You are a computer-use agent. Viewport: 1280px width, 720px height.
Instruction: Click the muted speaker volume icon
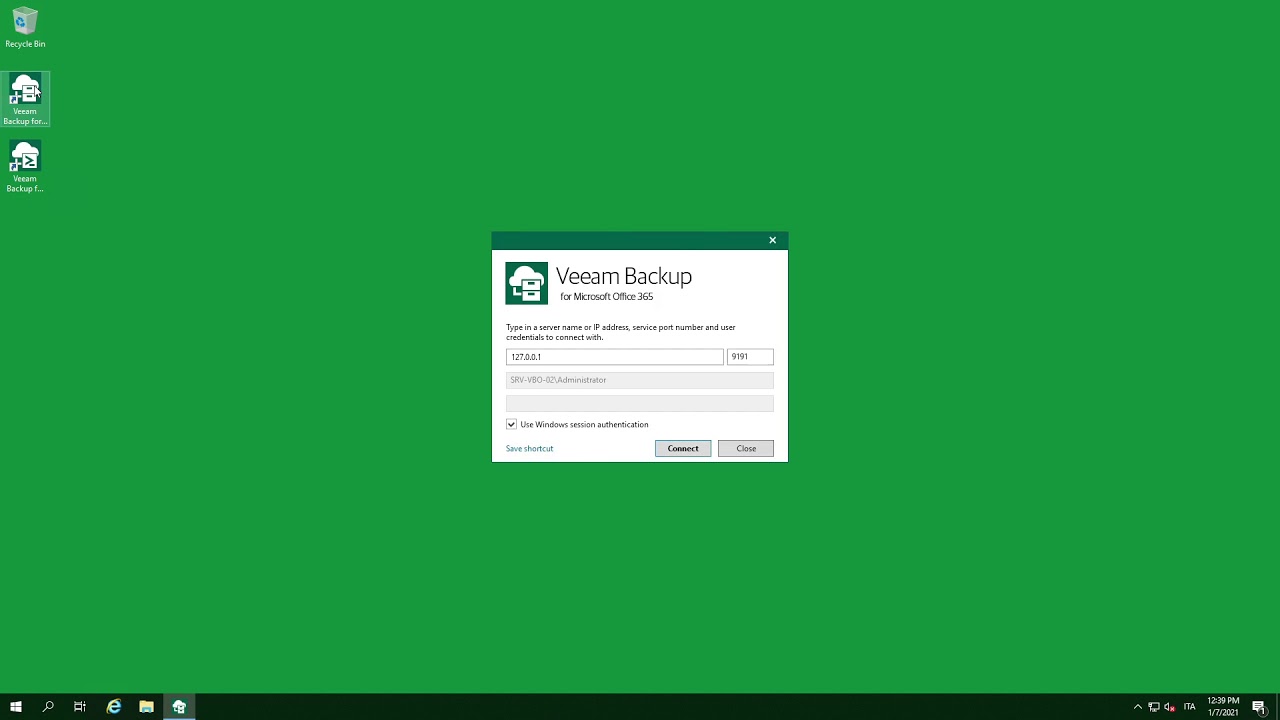coord(1169,707)
